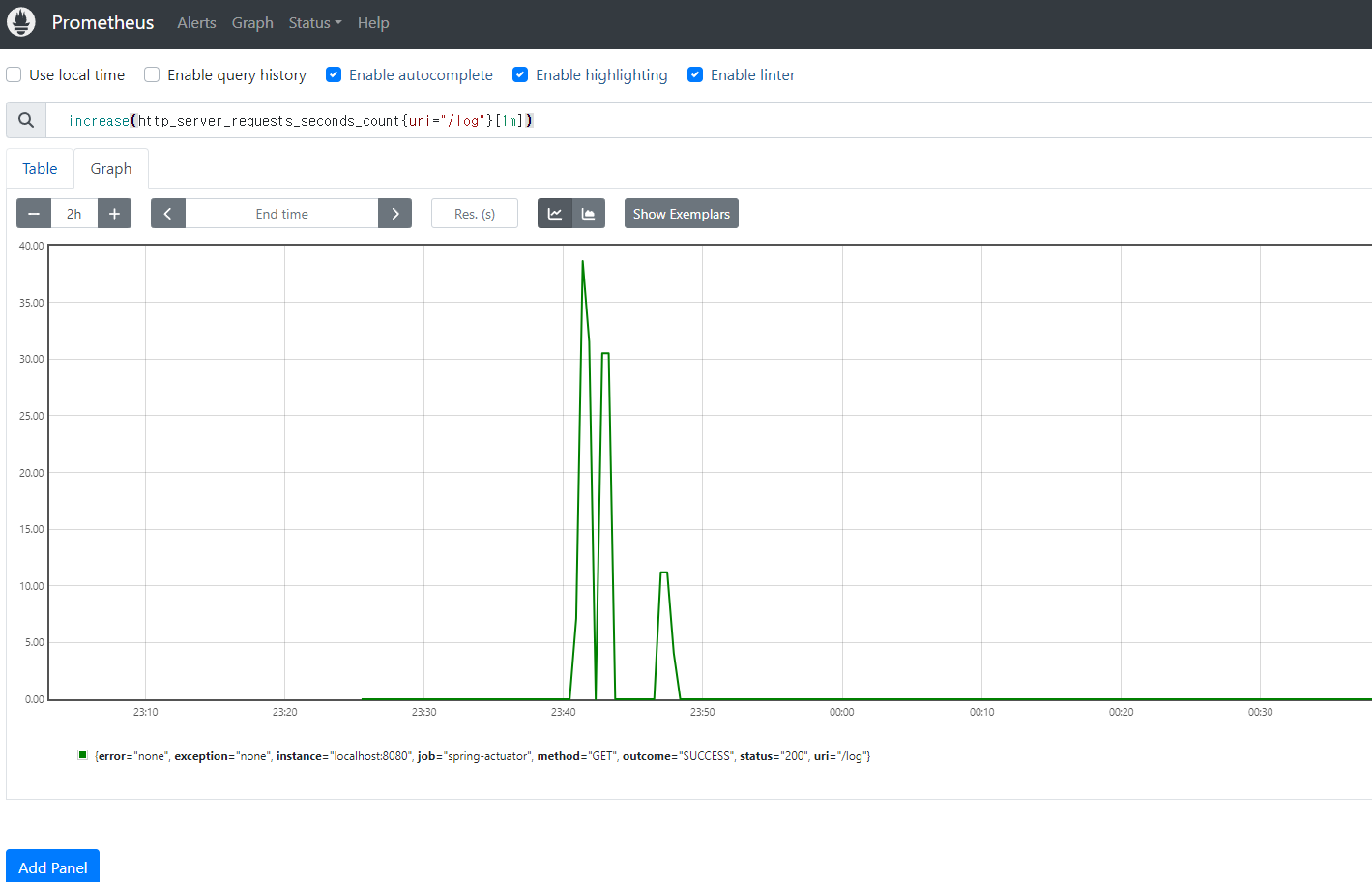Screen dimensions: 1372x882
Task: Click the 00:00 x-axis label
Action: point(842,712)
